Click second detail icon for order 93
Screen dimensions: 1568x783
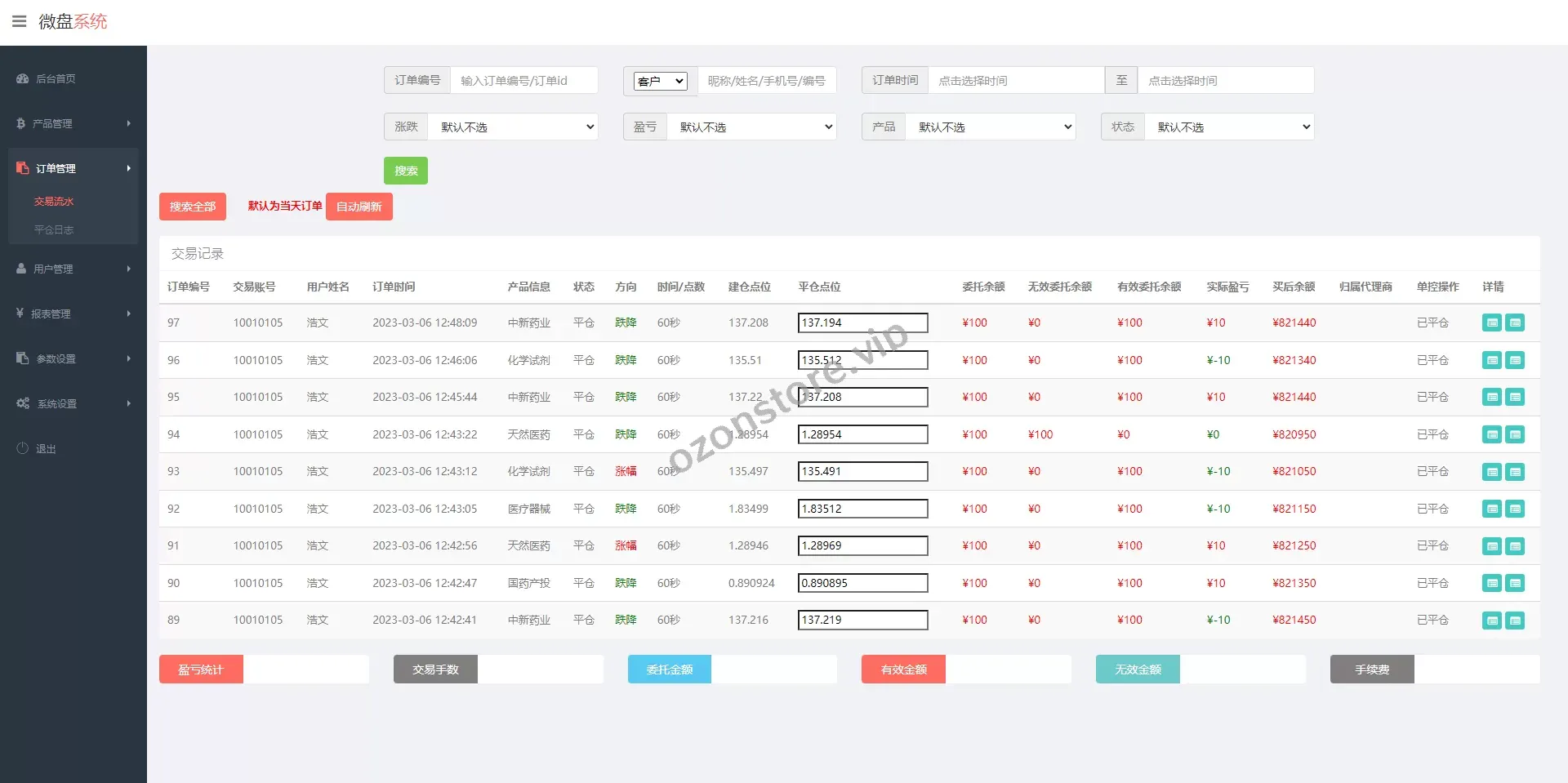tap(1515, 471)
